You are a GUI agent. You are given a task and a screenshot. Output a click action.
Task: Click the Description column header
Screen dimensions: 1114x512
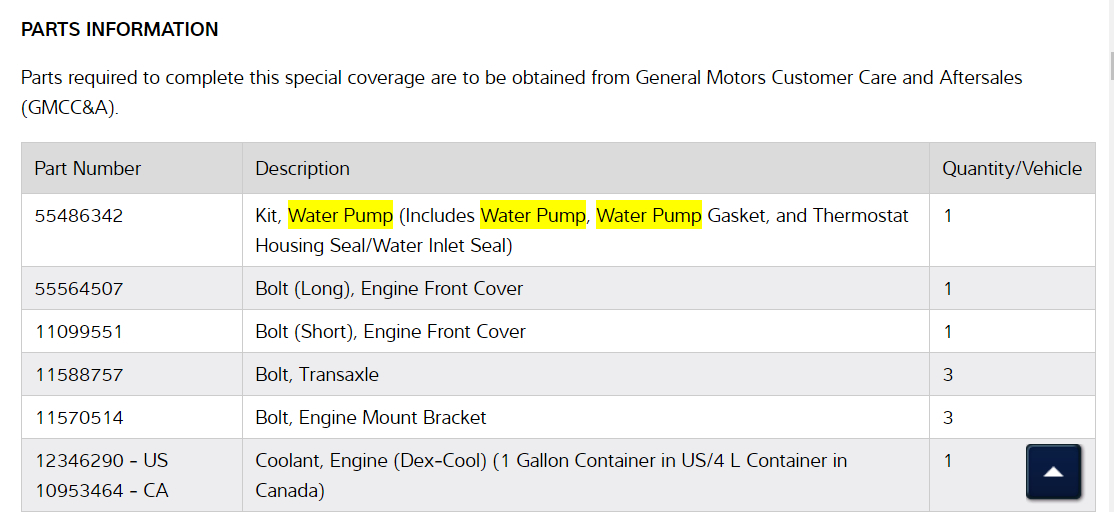(302, 168)
